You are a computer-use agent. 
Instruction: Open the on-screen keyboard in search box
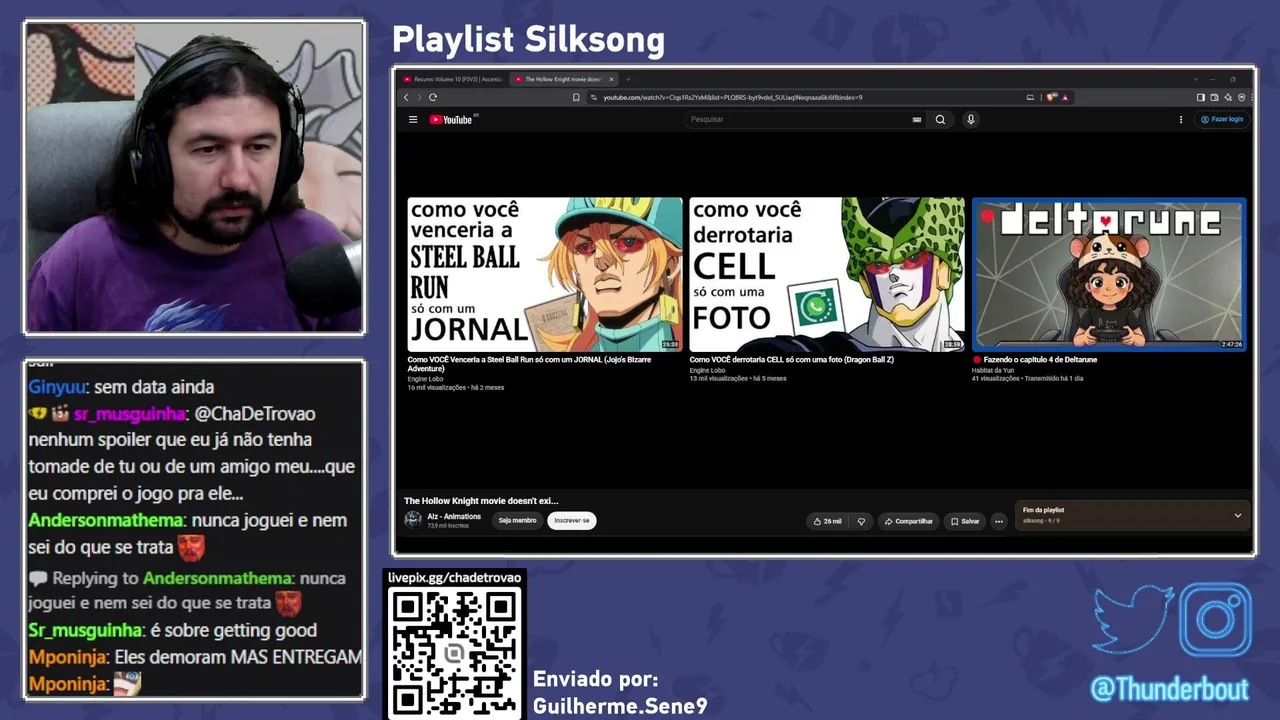(x=917, y=119)
